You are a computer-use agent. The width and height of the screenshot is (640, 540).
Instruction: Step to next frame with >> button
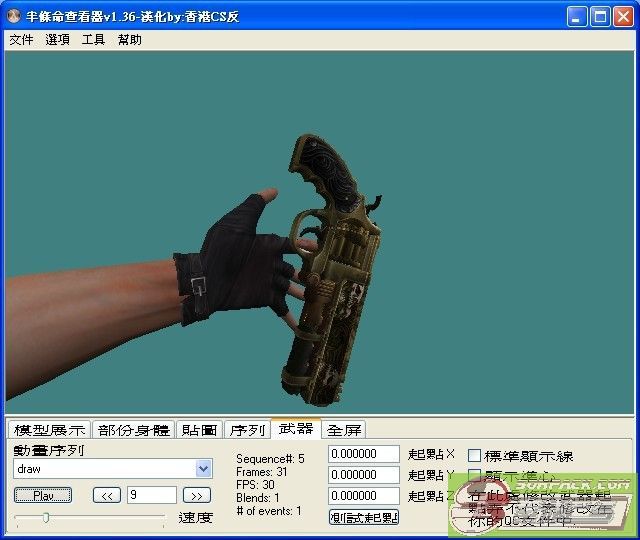click(x=198, y=495)
